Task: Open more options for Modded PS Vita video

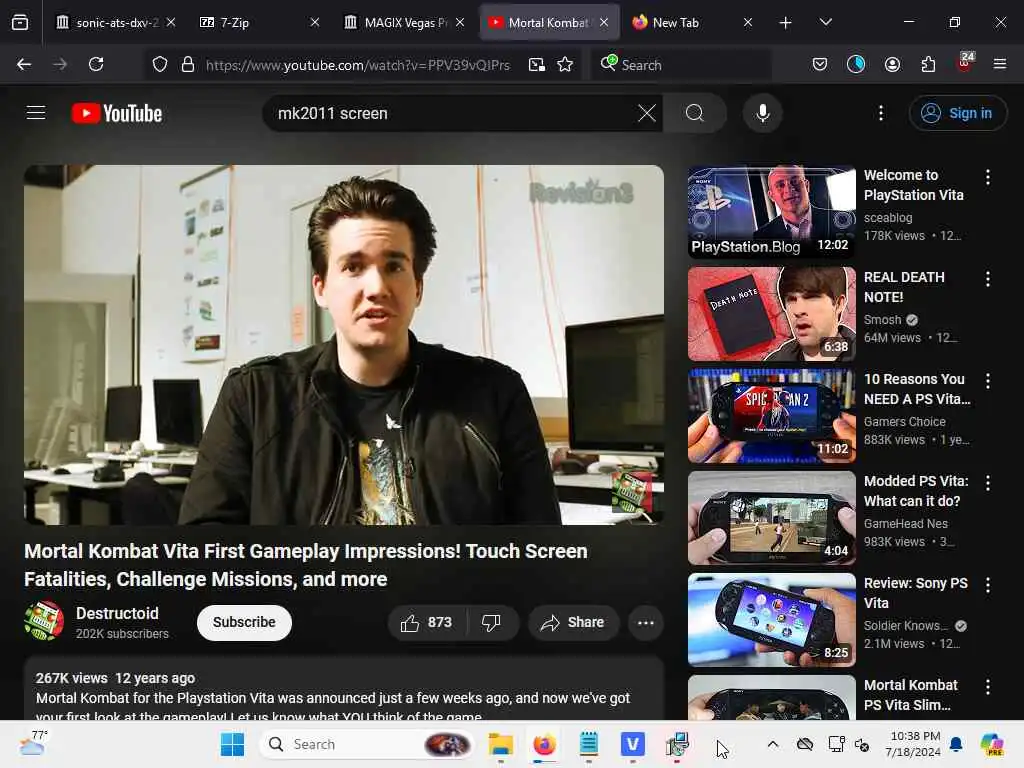Action: 987,483
